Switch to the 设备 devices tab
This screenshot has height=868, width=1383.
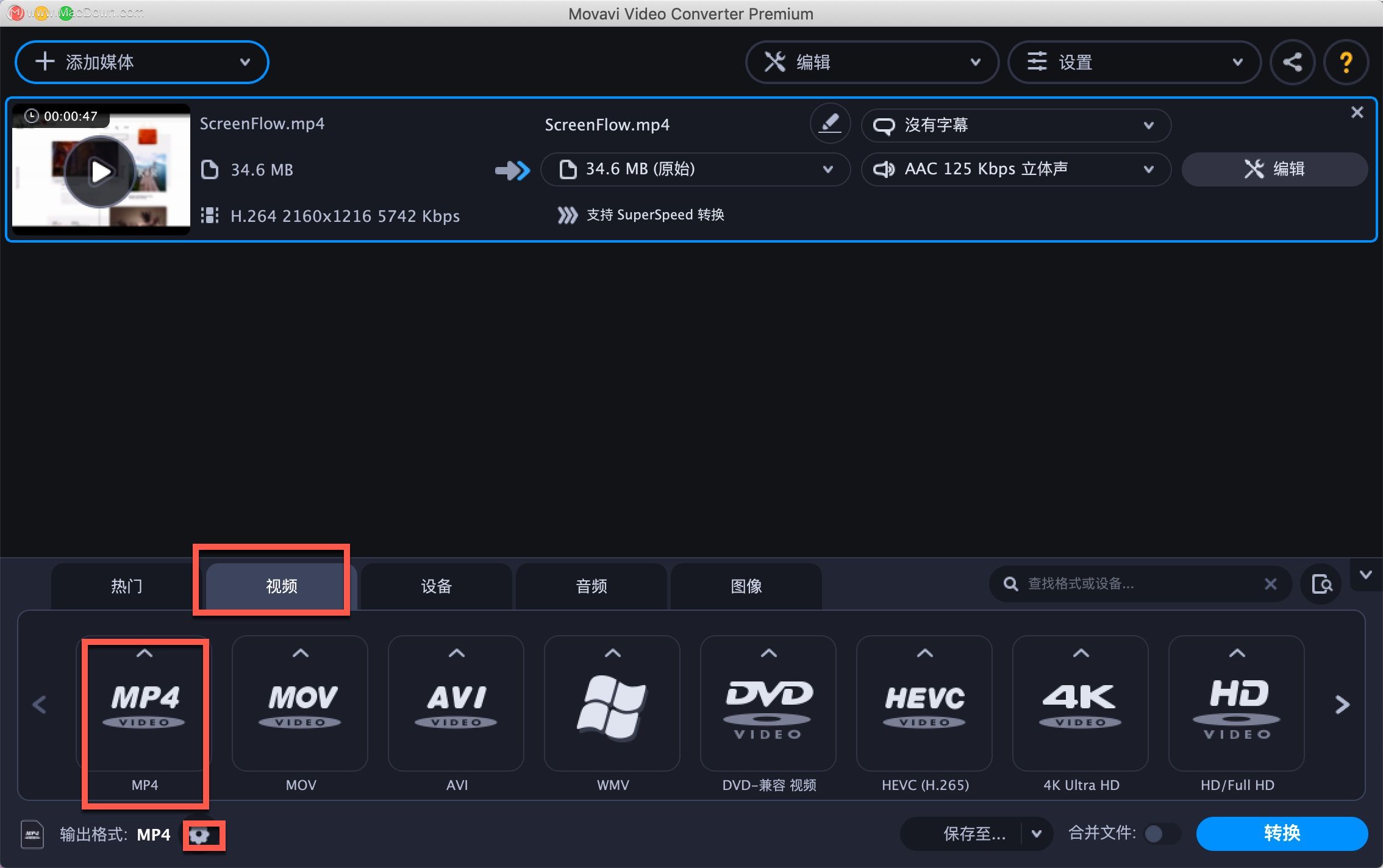click(437, 586)
